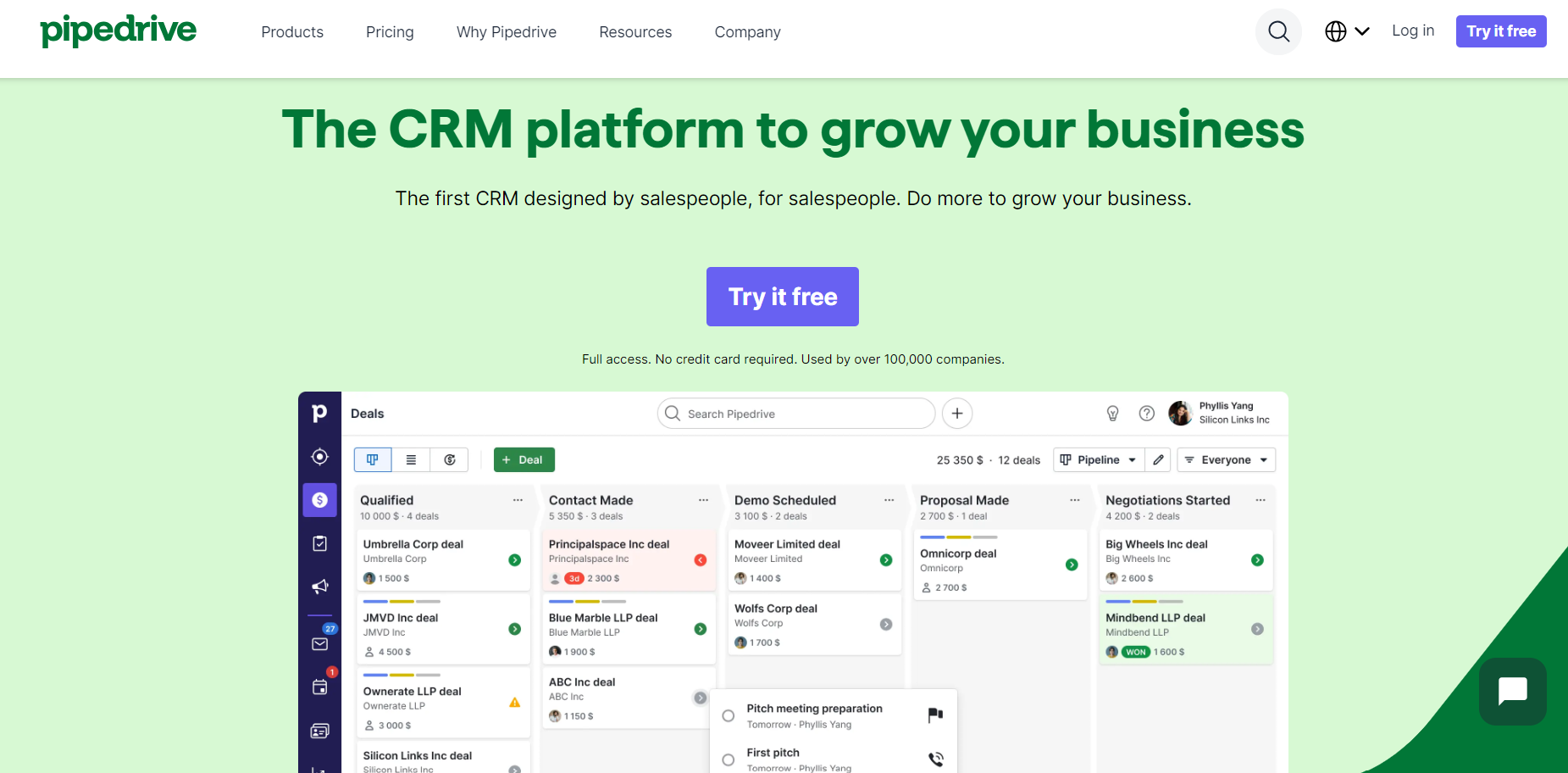
Task: Click the Silicon Links Inc deal title
Action: pyautogui.click(x=418, y=755)
